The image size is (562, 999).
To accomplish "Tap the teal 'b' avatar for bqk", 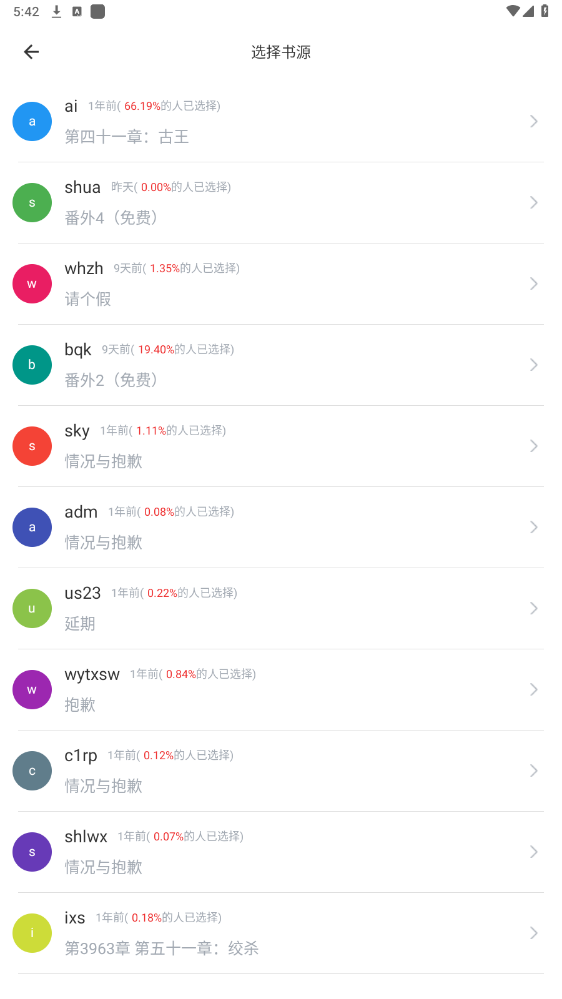I will (32, 364).
